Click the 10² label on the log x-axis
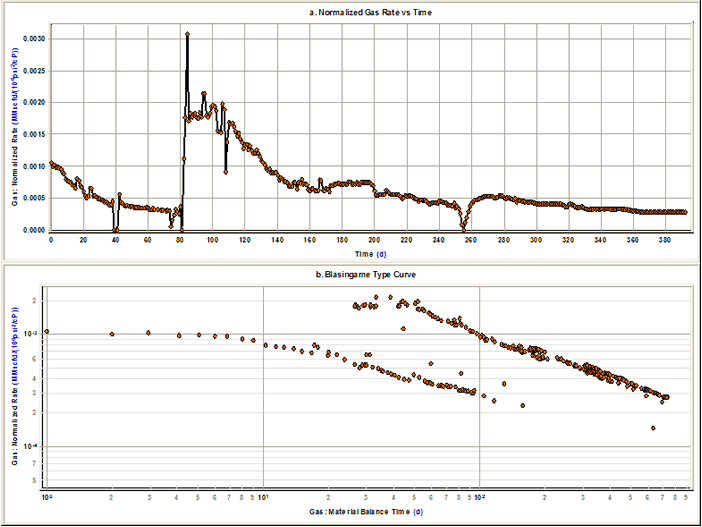 (479, 496)
